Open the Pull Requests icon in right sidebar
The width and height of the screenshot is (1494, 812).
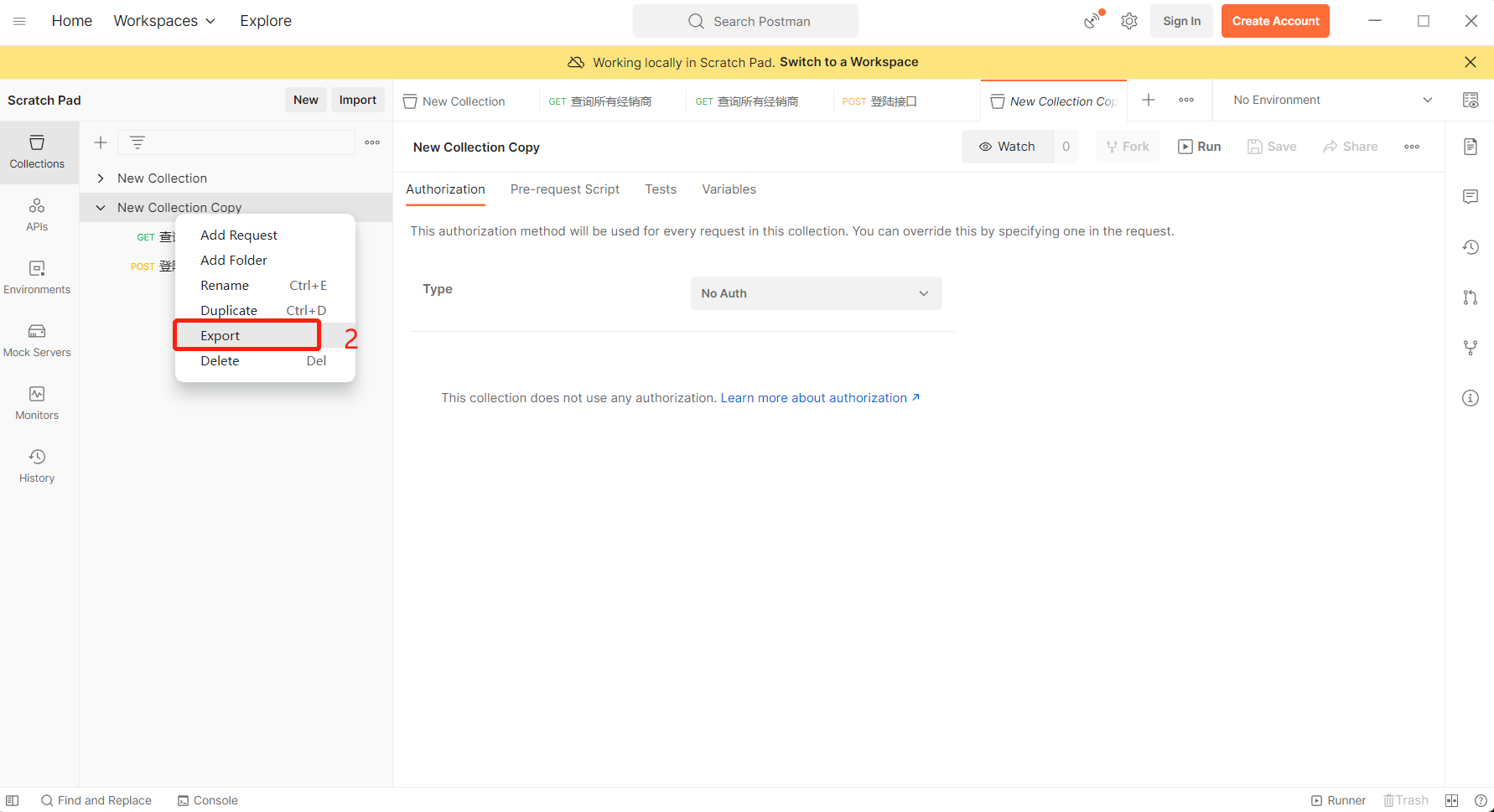click(1471, 297)
